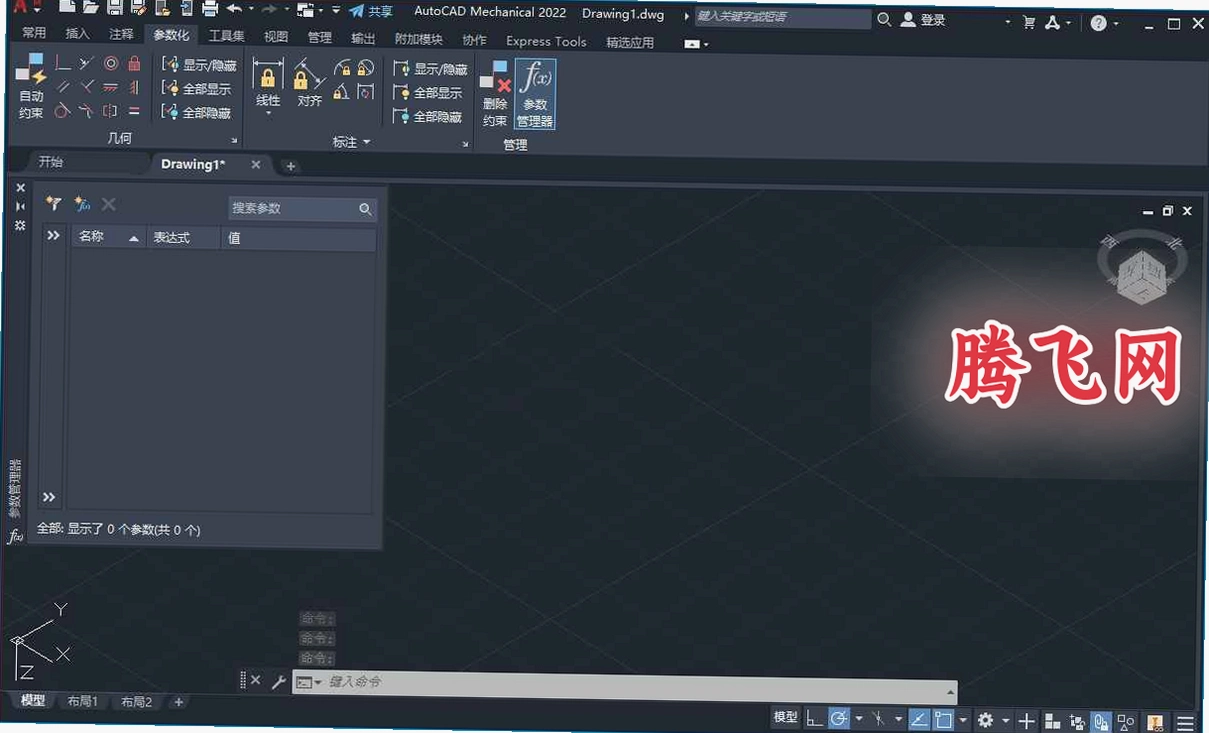Create a new user parameter (fx star icon)

[82, 204]
